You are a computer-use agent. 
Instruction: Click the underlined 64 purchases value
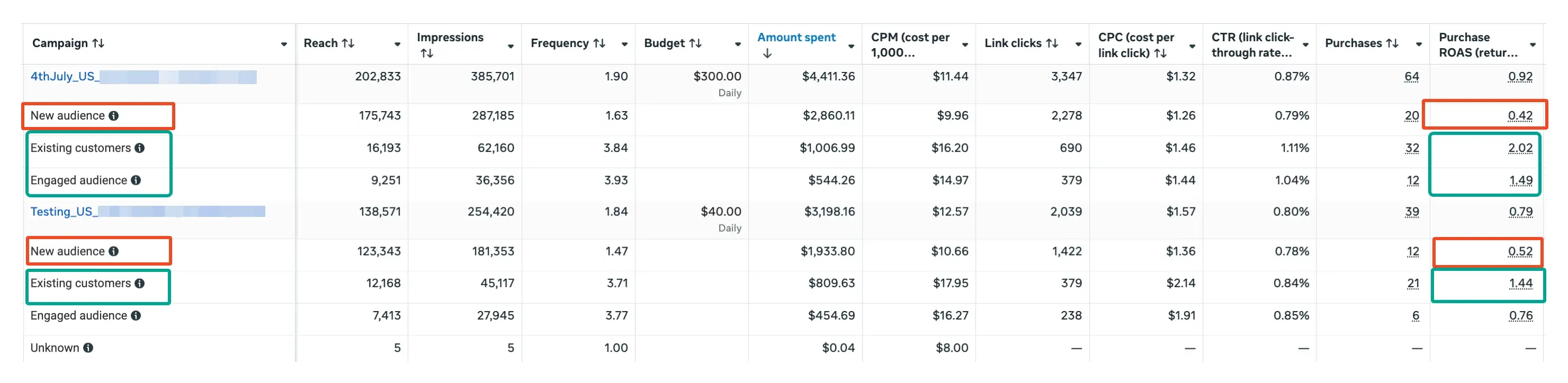[1412, 77]
